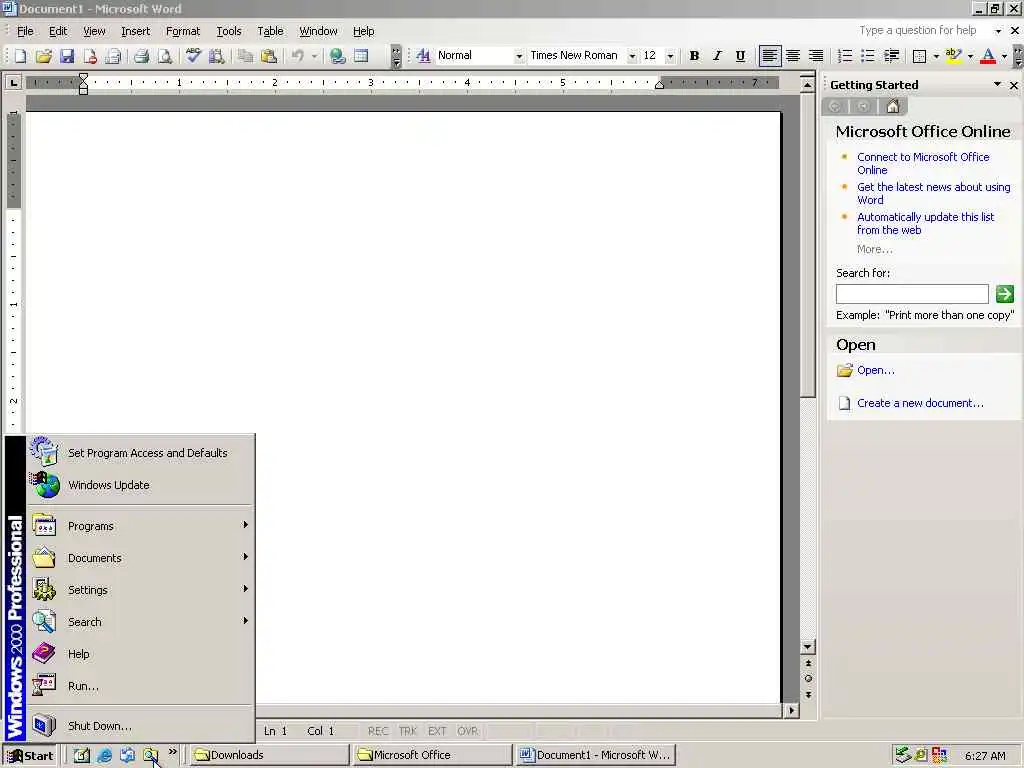This screenshot has width=1024, height=768.
Task: Click the Open... link in the task pane
Action: [876, 370]
